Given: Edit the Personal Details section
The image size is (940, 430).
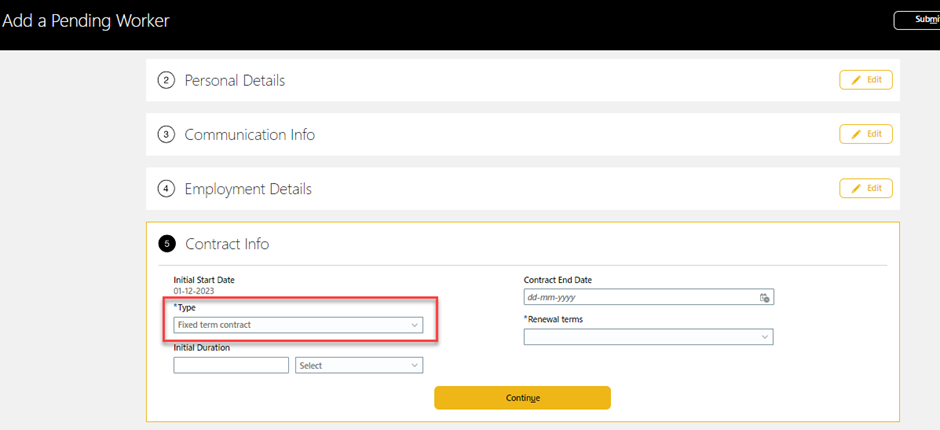Looking at the screenshot, I should click(866, 80).
